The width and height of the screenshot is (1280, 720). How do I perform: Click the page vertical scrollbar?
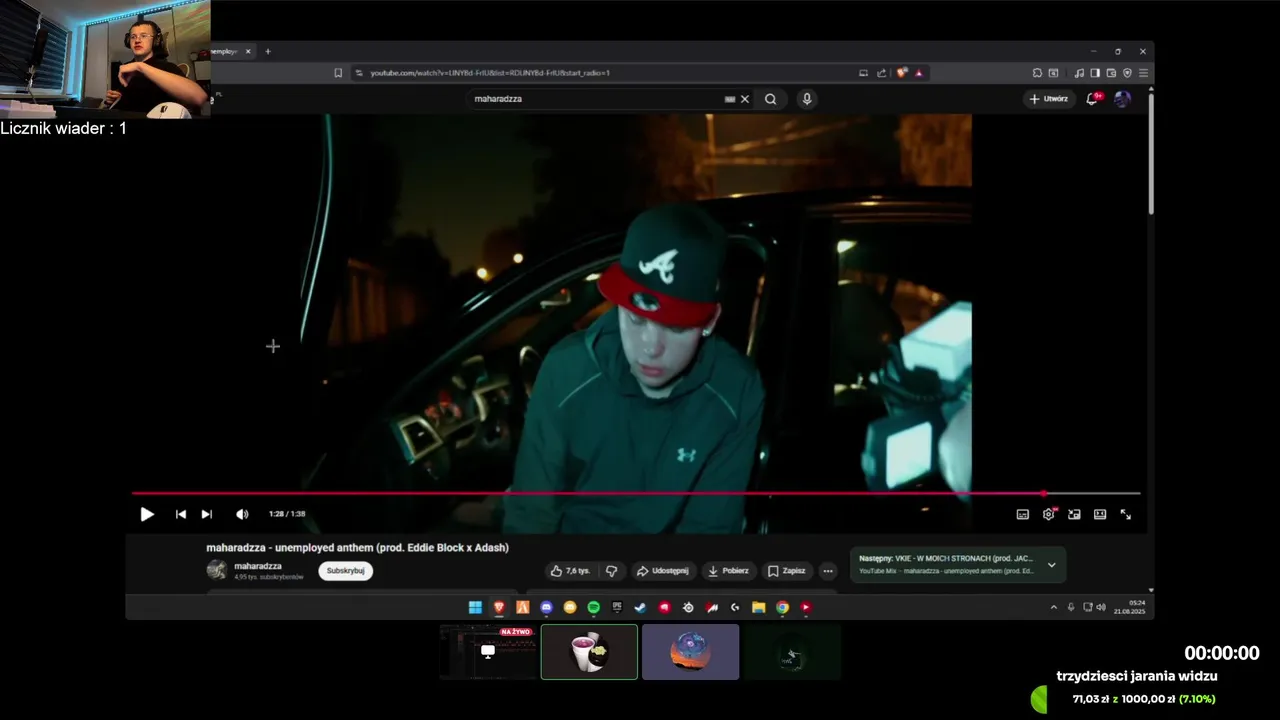1151,155
